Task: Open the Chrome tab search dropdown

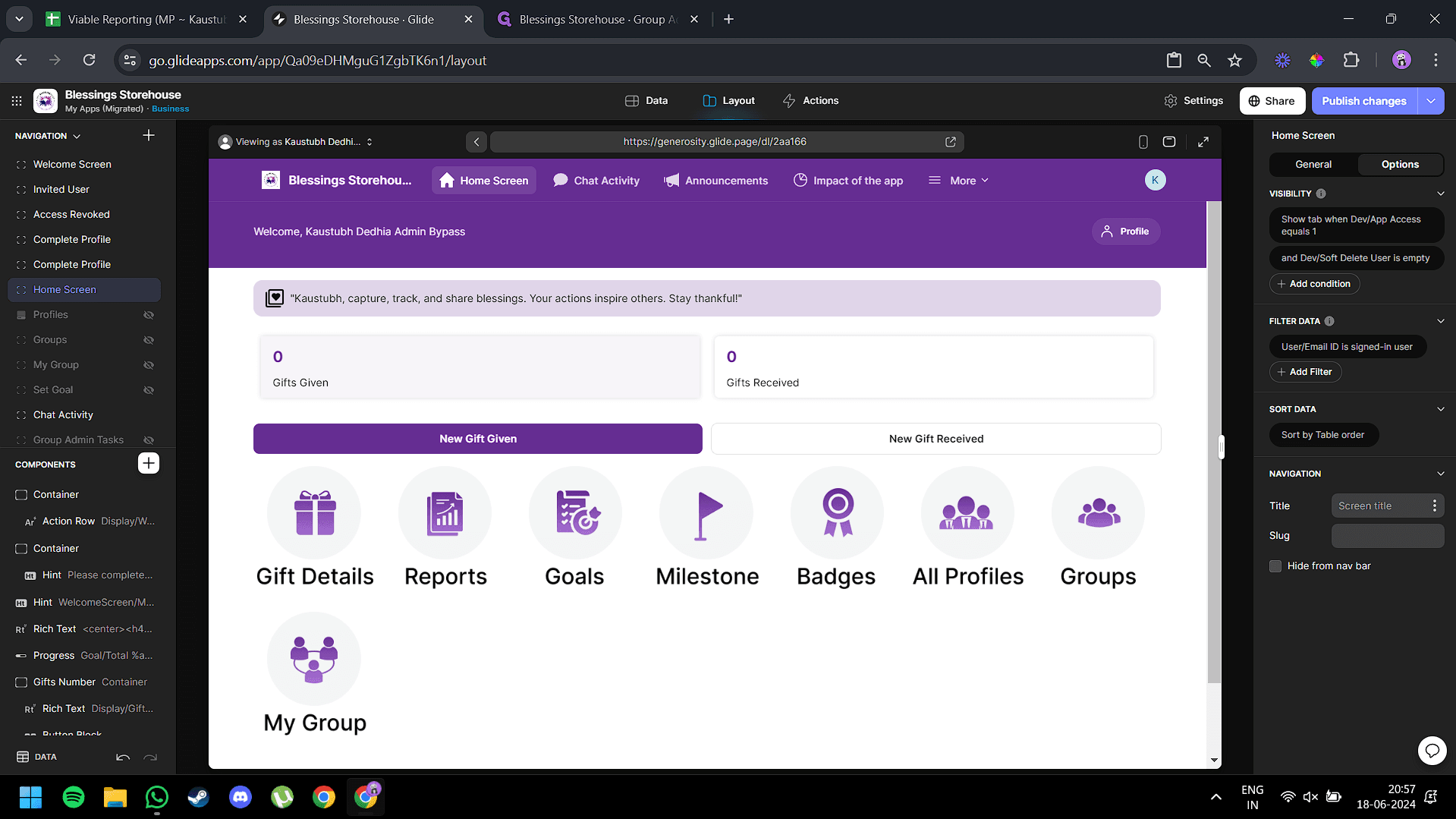Action: [x=19, y=19]
